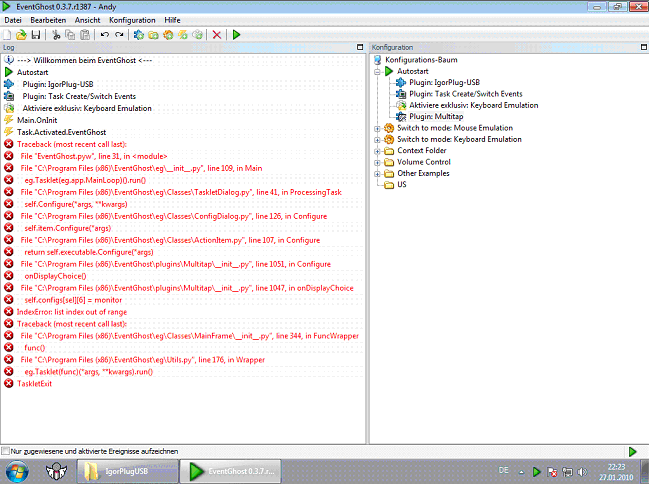This screenshot has width=649, height=484.
Task: Click the volume speaker tray icon
Action: pos(582,472)
